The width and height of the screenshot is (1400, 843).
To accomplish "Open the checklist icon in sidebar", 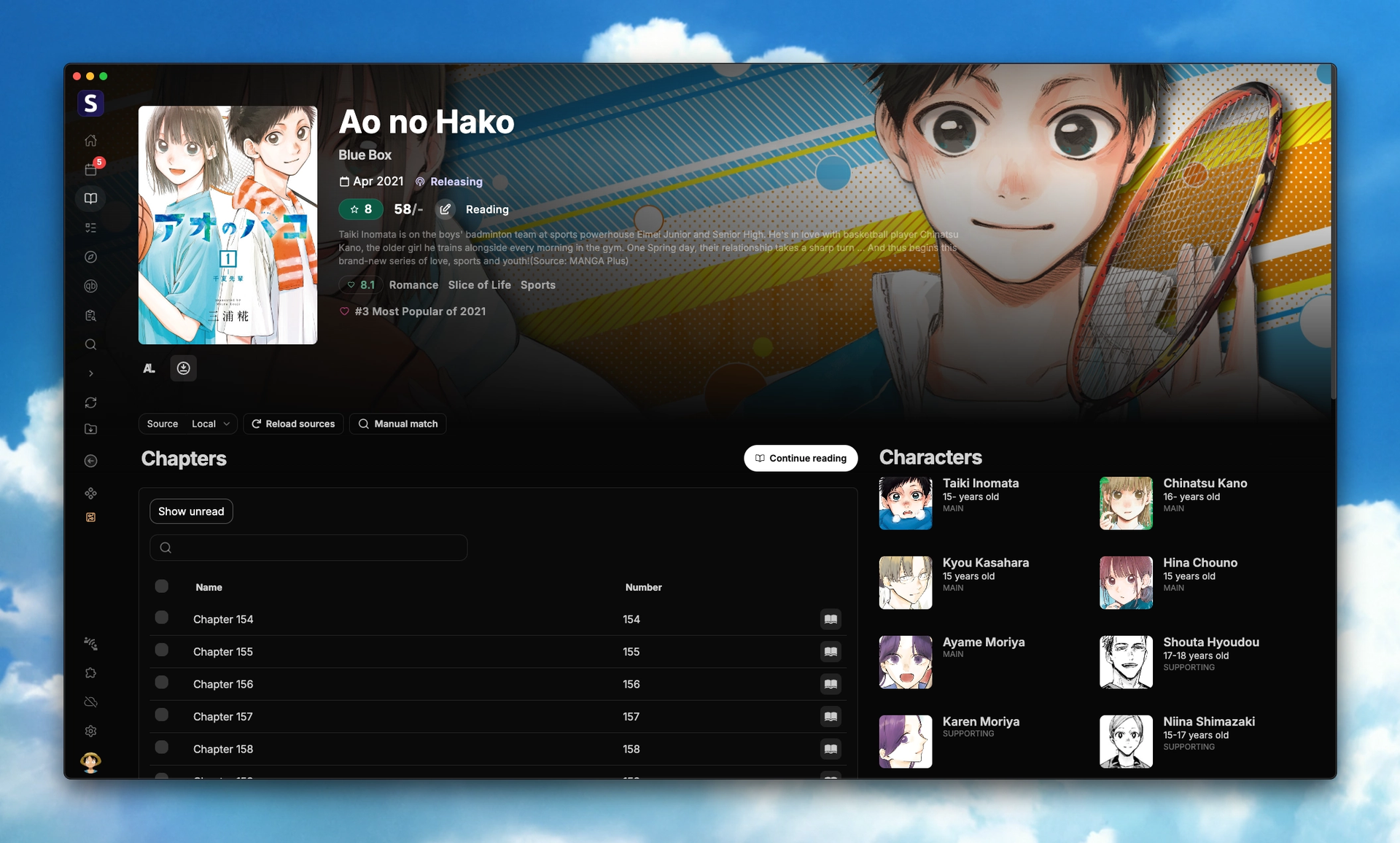I will [90, 228].
